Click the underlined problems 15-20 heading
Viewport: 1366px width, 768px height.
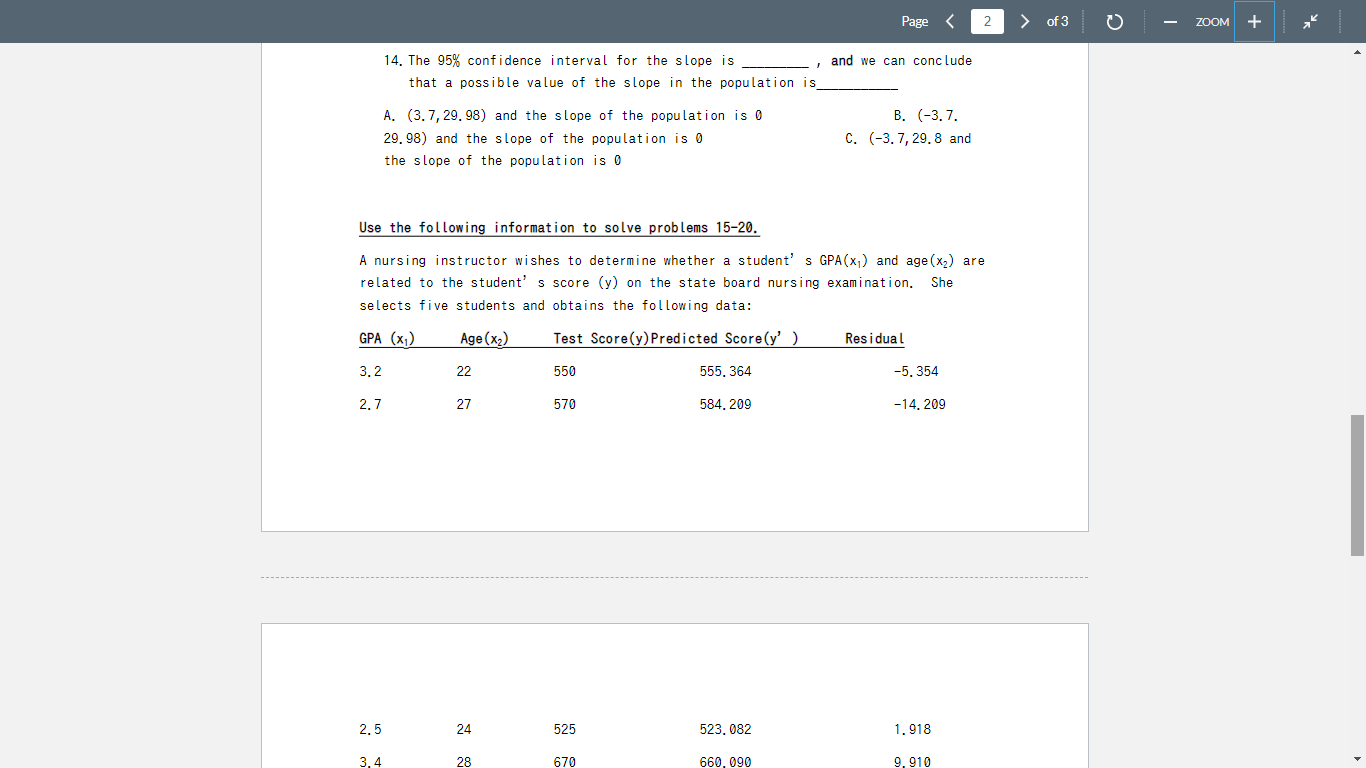(x=558, y=227)
